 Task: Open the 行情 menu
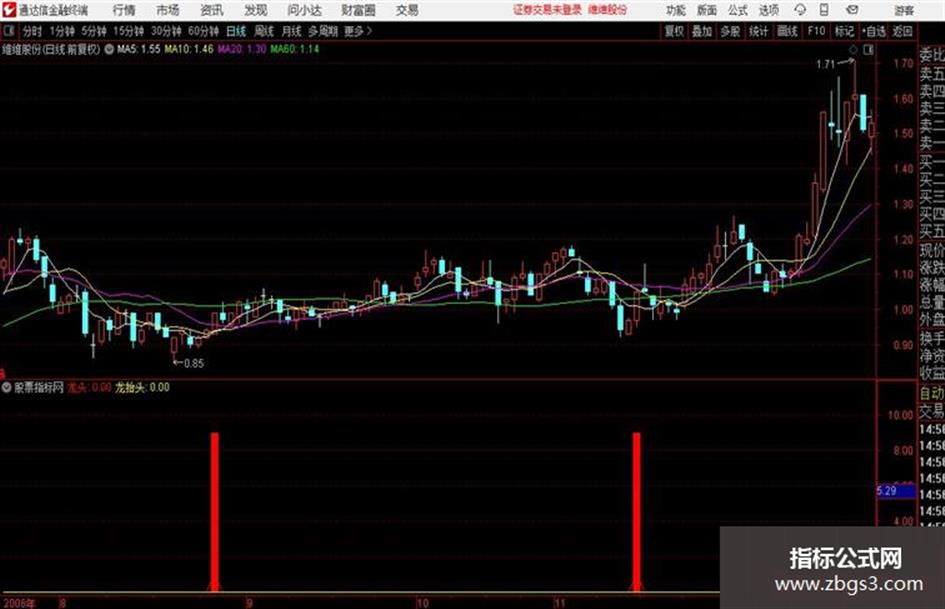click(124, 10)
